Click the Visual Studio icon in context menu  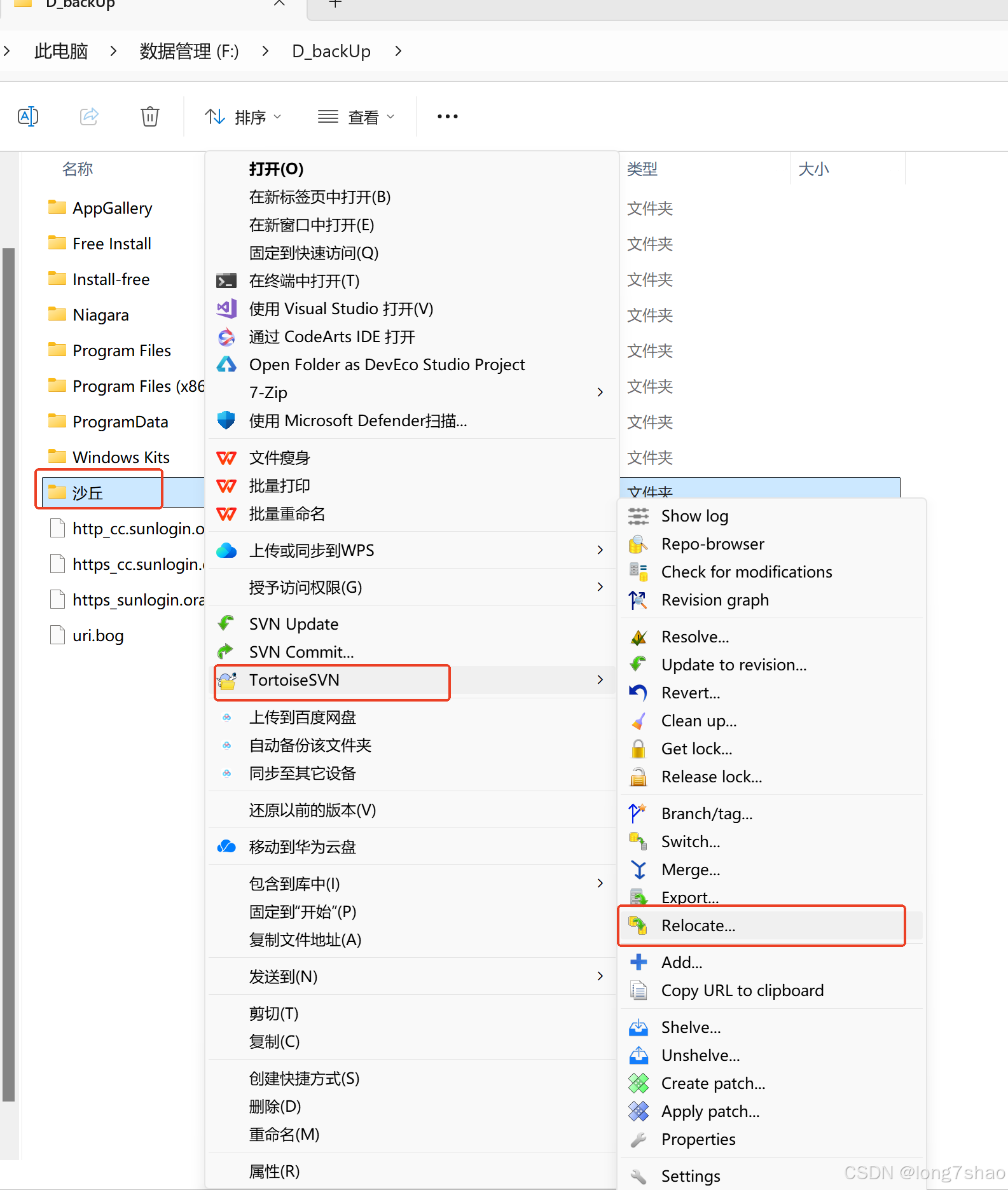(226, 309)
